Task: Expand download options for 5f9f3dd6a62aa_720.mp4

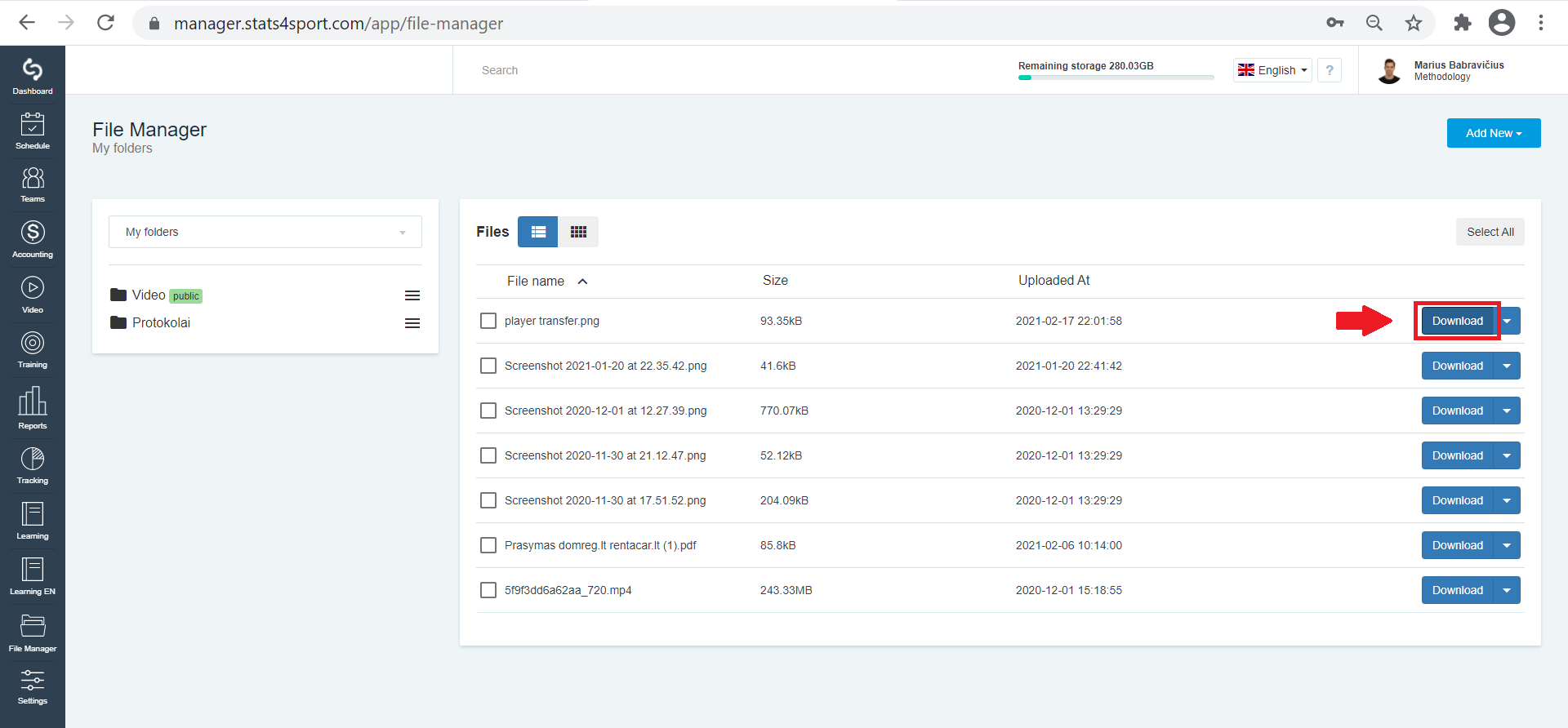Action: 1508,590
